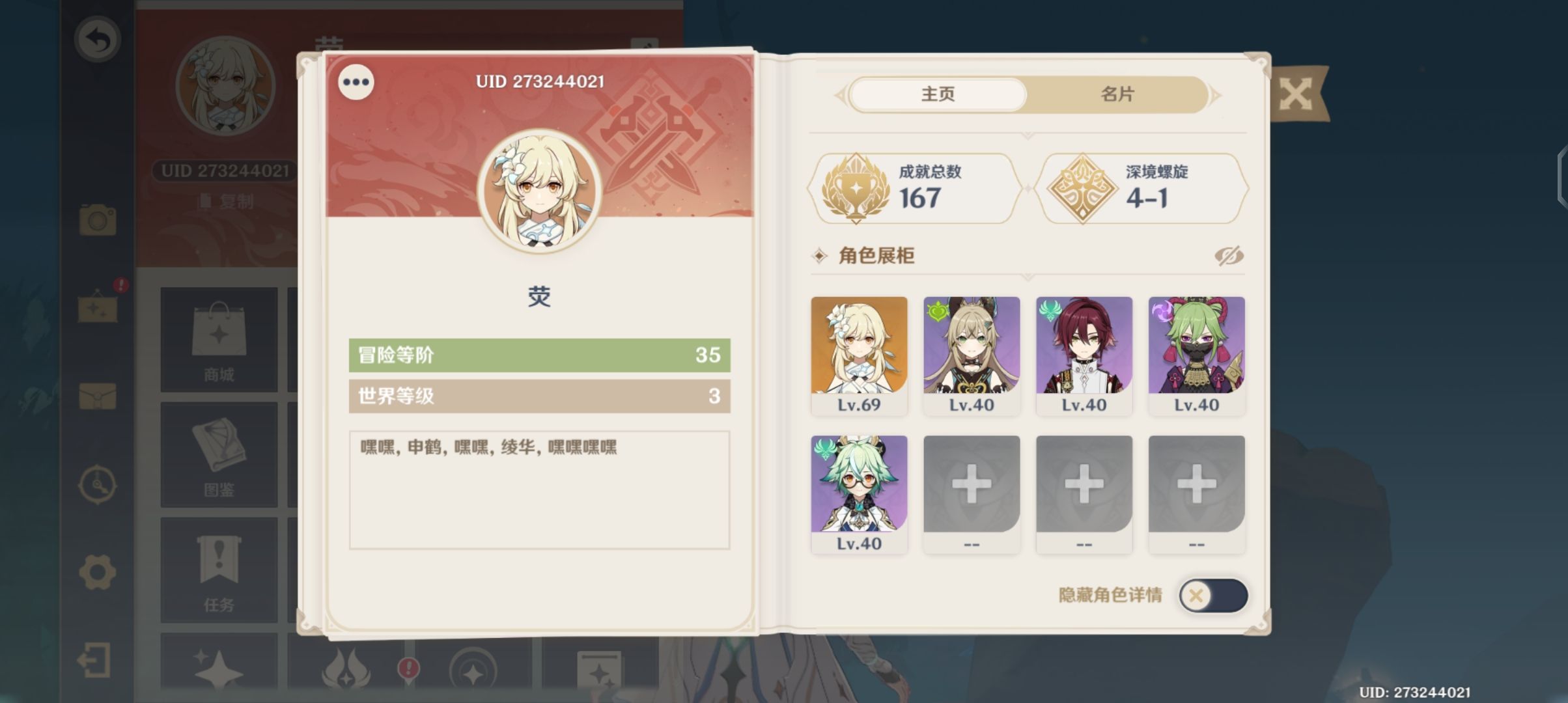Open the mail envelope icon

tap(98, 396)
